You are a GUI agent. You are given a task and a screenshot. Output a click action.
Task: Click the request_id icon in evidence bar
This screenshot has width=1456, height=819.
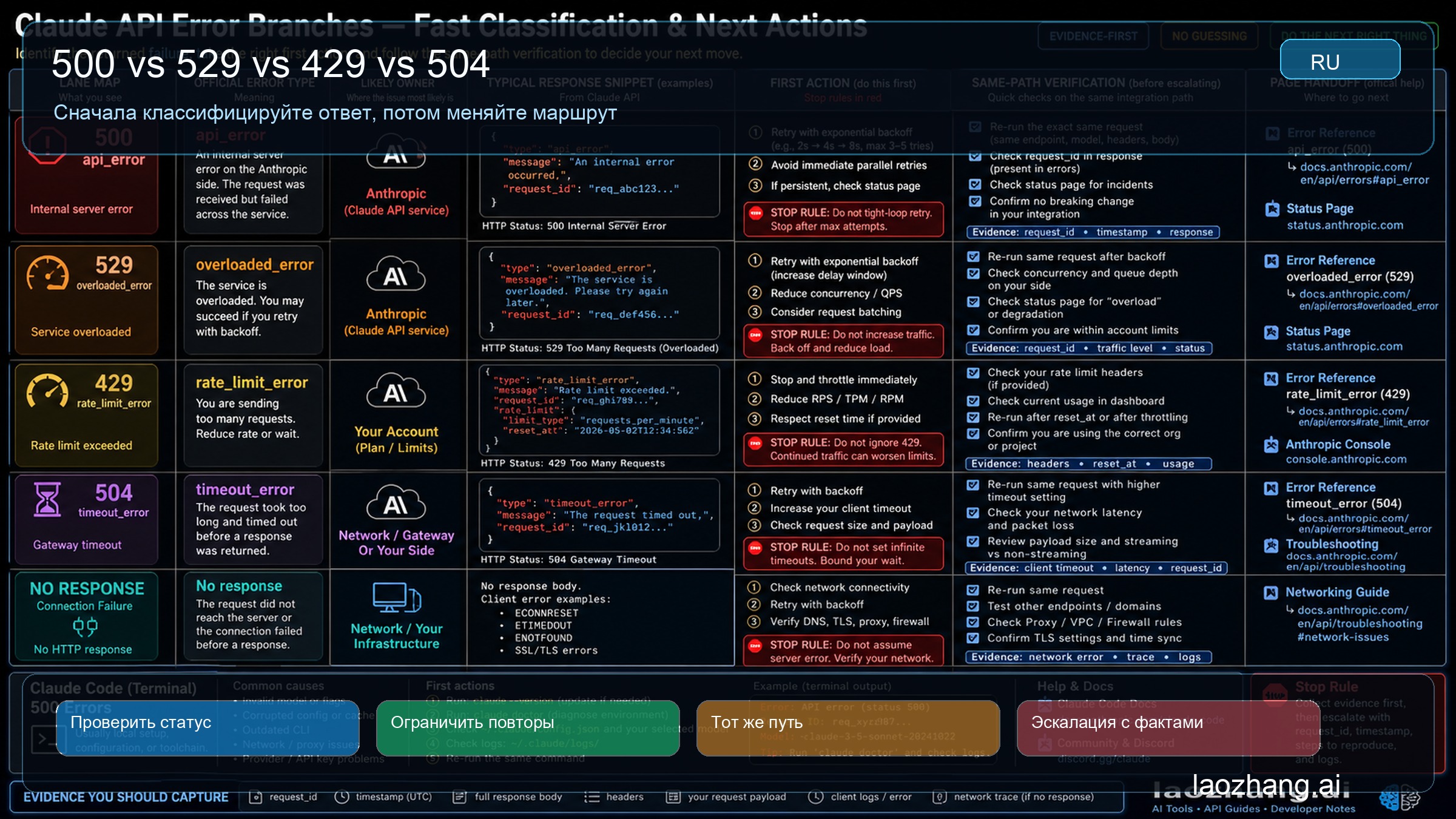tap(256, 797)
